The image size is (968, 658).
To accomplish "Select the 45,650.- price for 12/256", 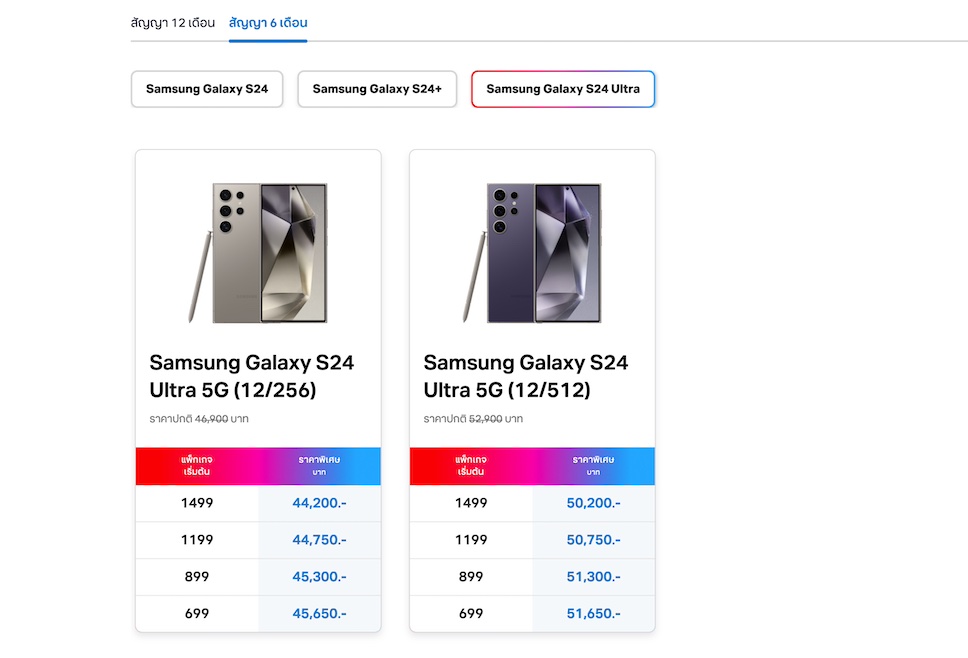I will coord(320,614).
